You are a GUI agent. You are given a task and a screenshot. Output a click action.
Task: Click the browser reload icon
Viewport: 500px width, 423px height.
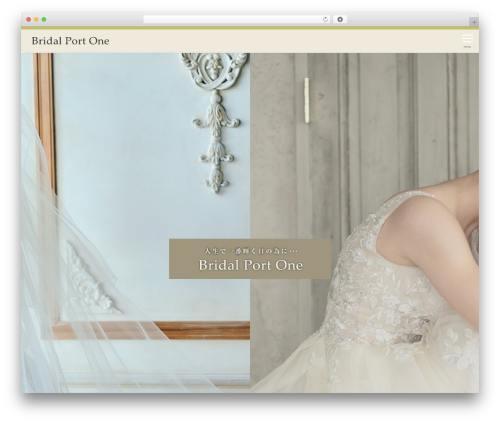(325, 20)
